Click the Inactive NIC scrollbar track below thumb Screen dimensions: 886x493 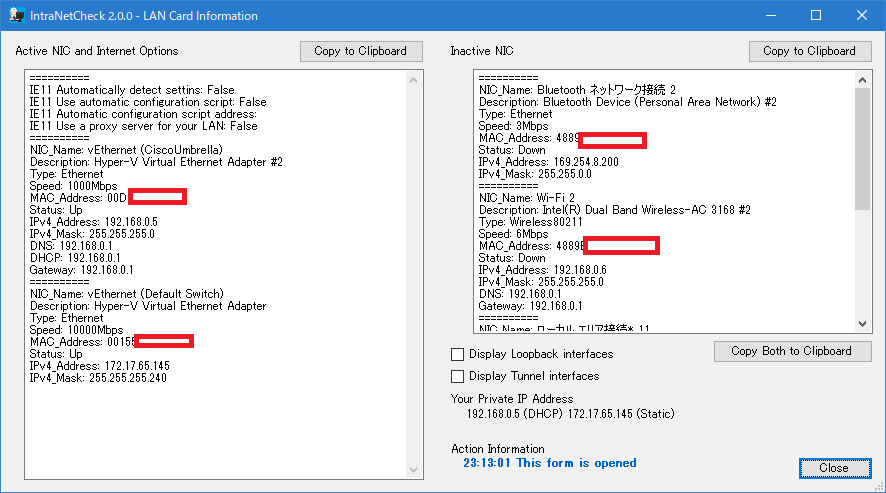[862, 263]
